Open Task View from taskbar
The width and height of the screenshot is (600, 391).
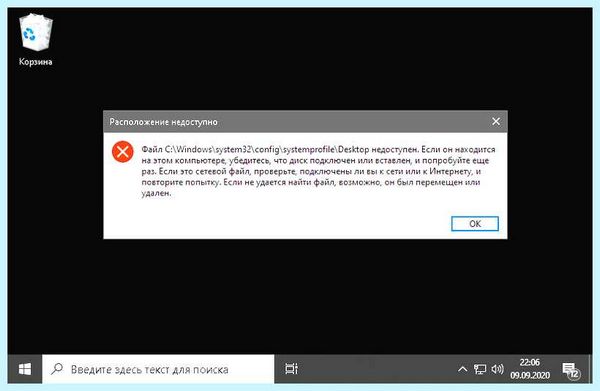(291, 369)
